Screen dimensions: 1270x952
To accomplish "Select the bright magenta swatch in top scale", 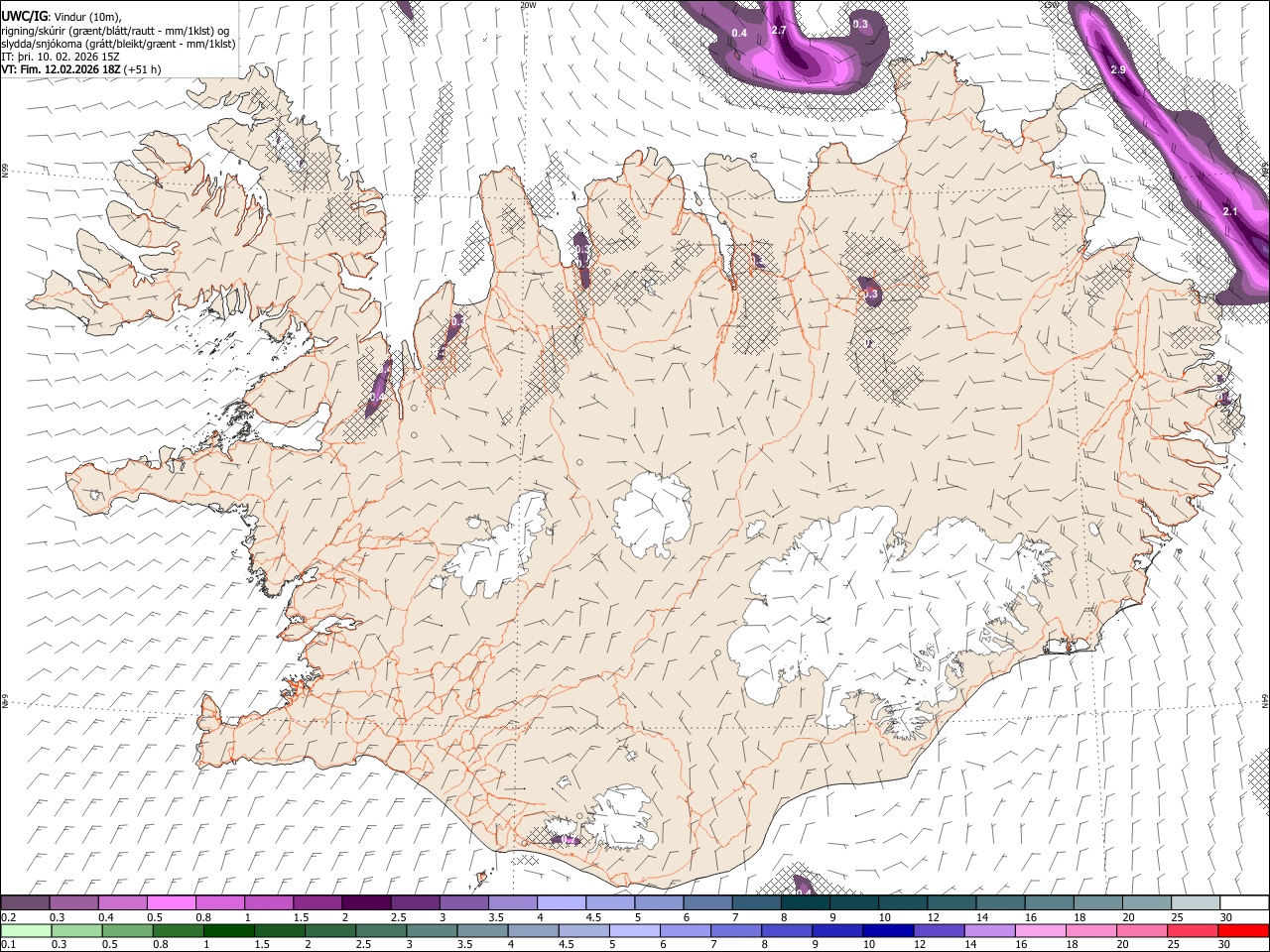I will [x=171, y=903].
